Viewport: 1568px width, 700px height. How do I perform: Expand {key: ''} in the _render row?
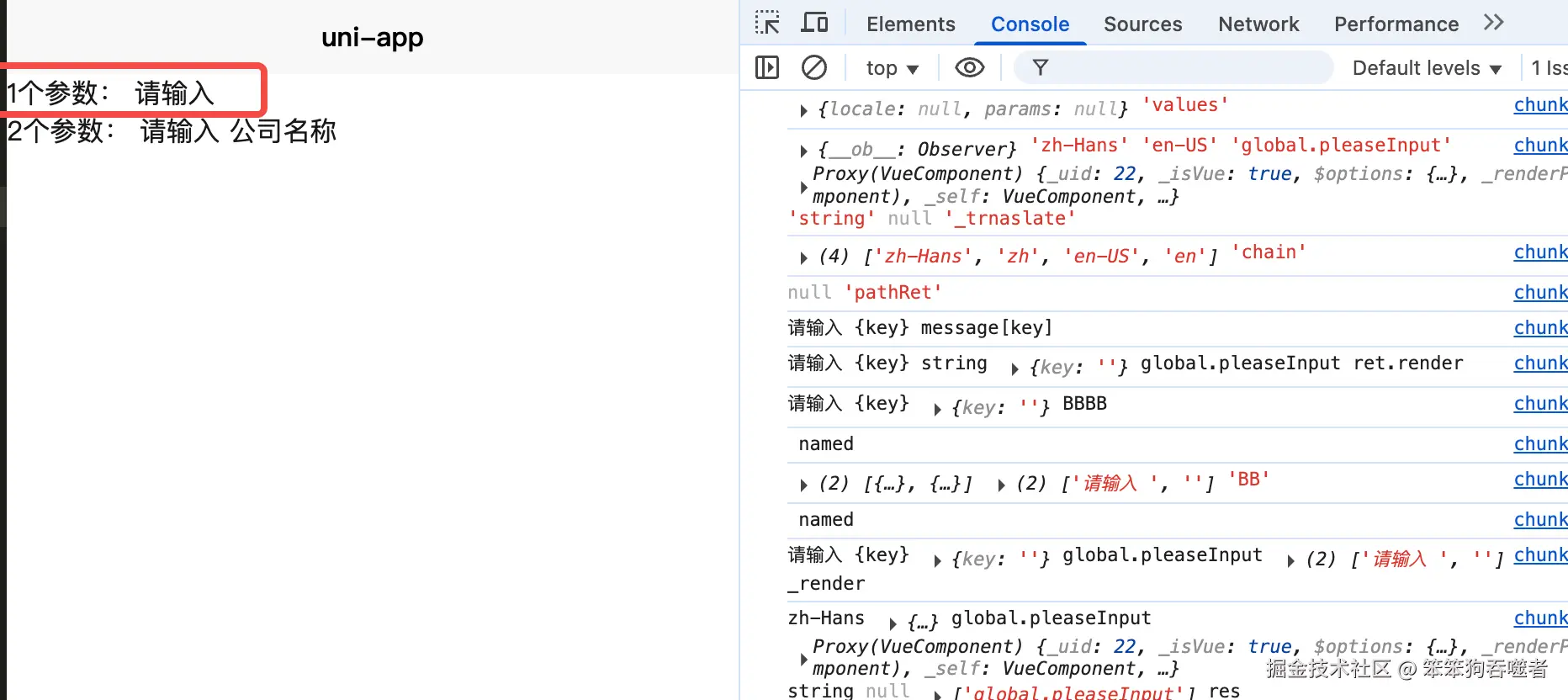pyautogui.click(x=937, y=560)
